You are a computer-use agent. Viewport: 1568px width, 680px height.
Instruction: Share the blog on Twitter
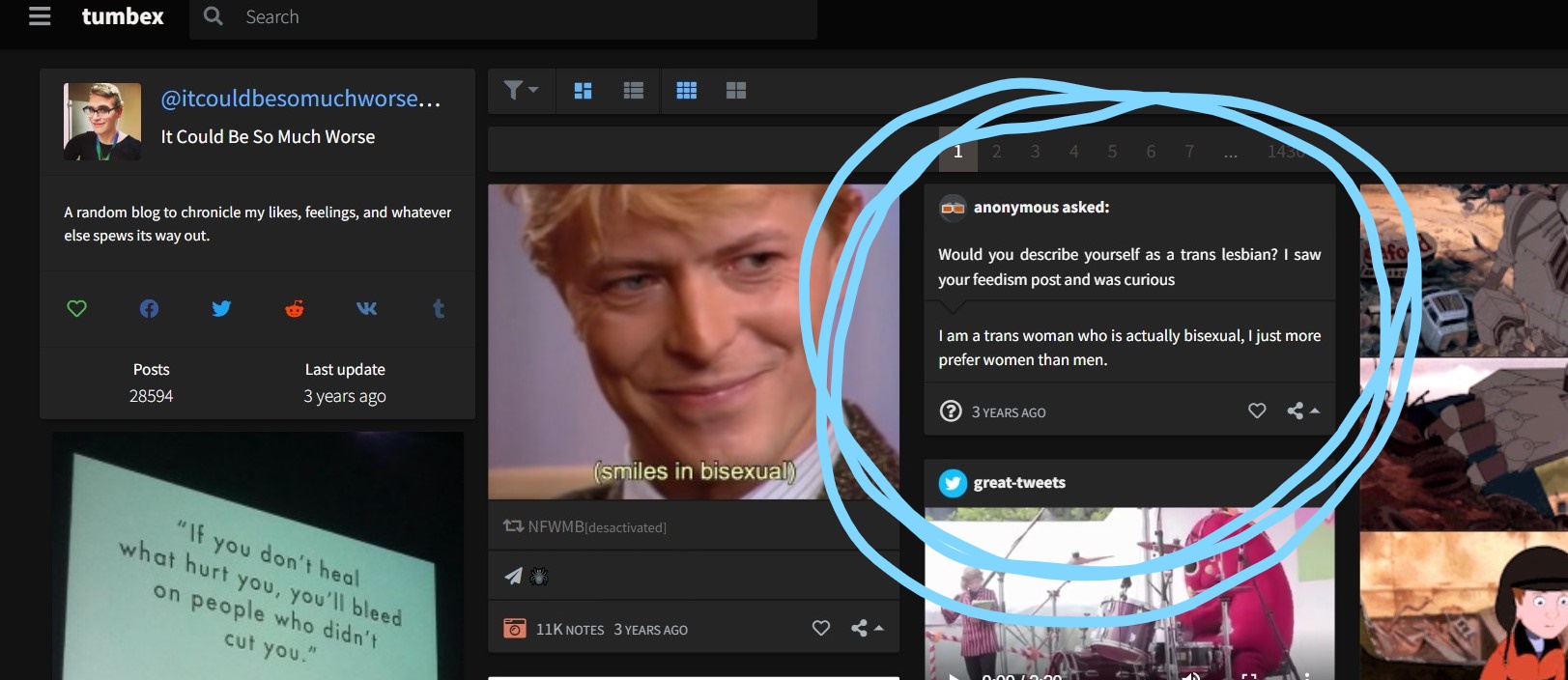tap(221, 308)
